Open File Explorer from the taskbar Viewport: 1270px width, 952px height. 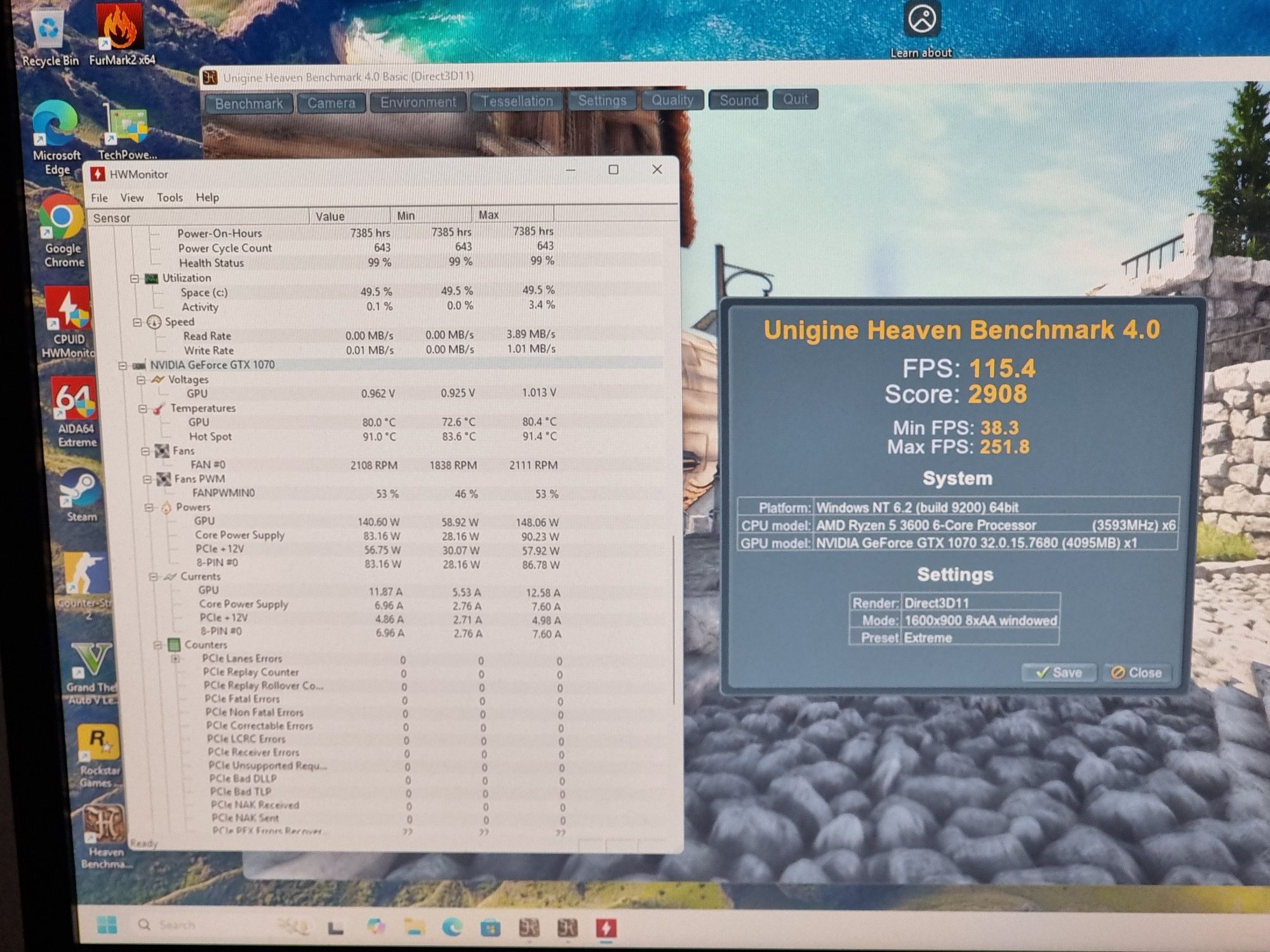pos(415,927)
